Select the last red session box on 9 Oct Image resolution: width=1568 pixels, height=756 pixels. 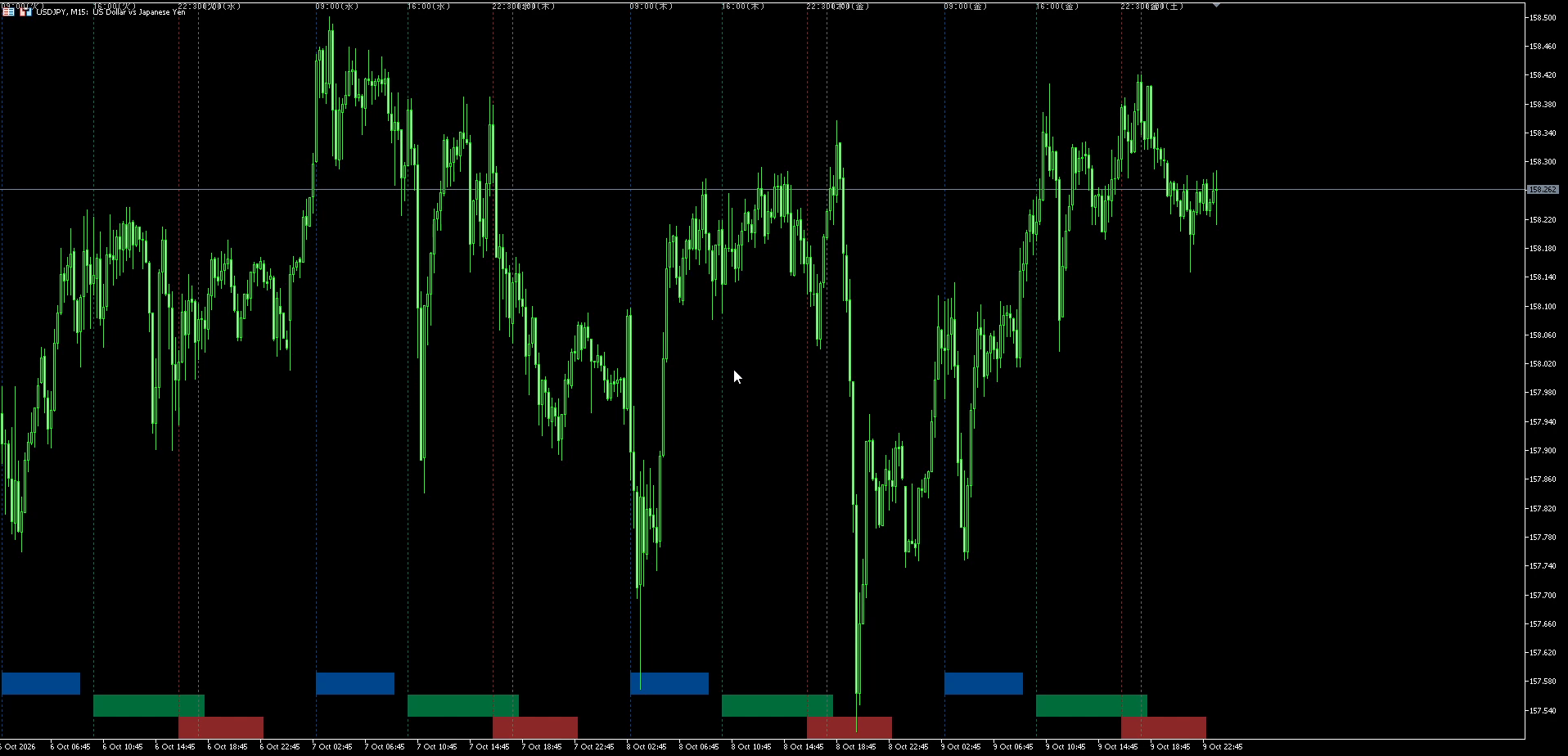1164,727
